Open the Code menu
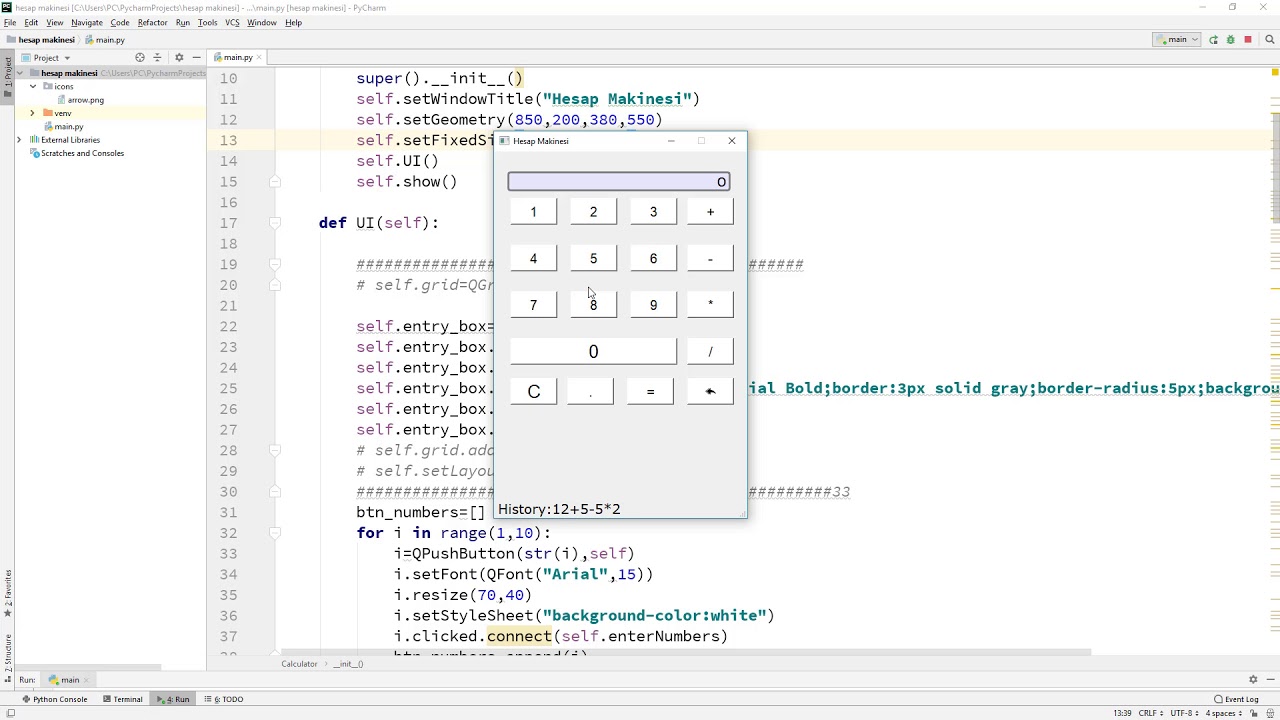The image size is (1280, 720). (120, 22)
